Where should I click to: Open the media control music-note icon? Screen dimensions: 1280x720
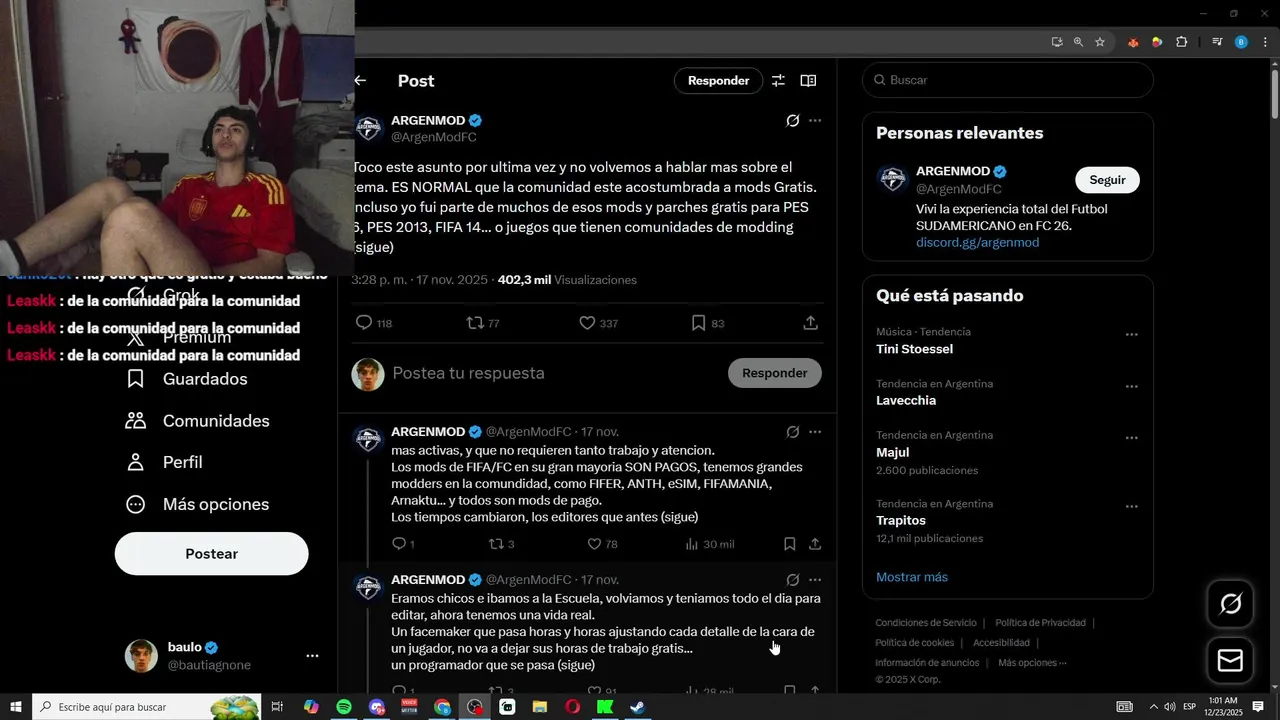[1217, 42]
